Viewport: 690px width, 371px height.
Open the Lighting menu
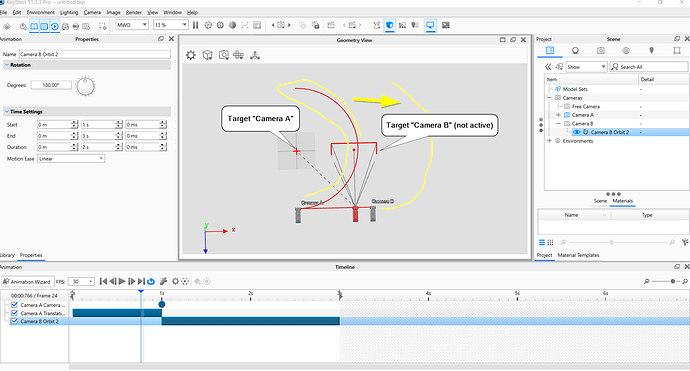pyautogui.click(x=69, y=12)
